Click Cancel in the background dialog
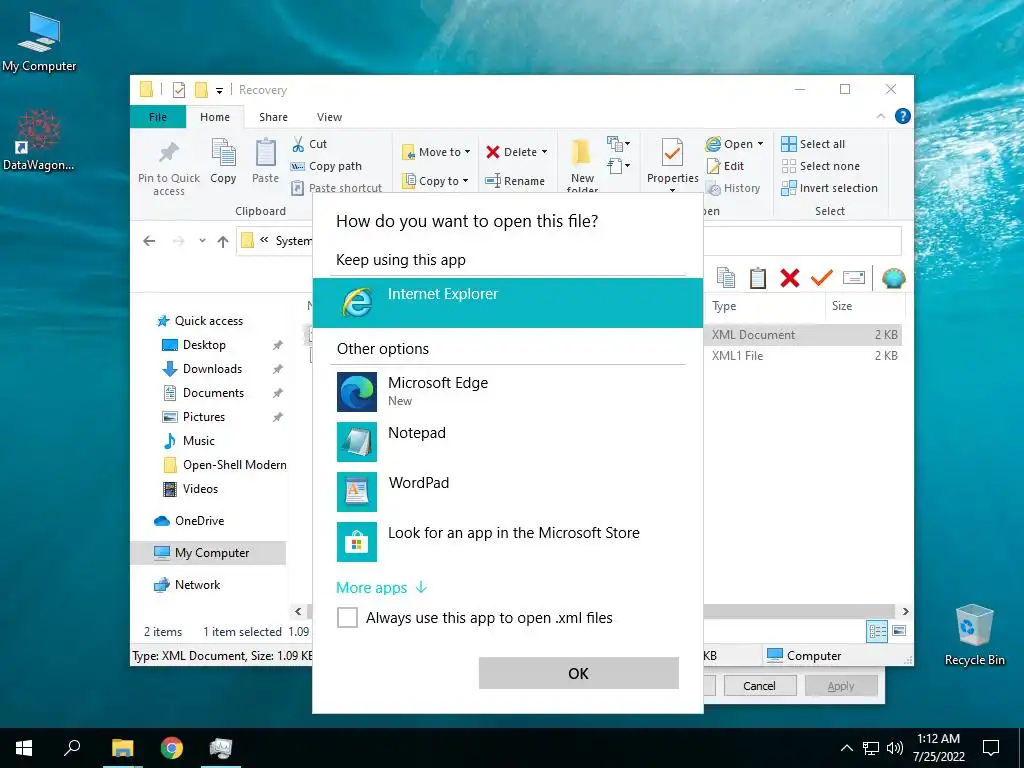The width and height of the screenshot is (1024, 768). point(759,686)
